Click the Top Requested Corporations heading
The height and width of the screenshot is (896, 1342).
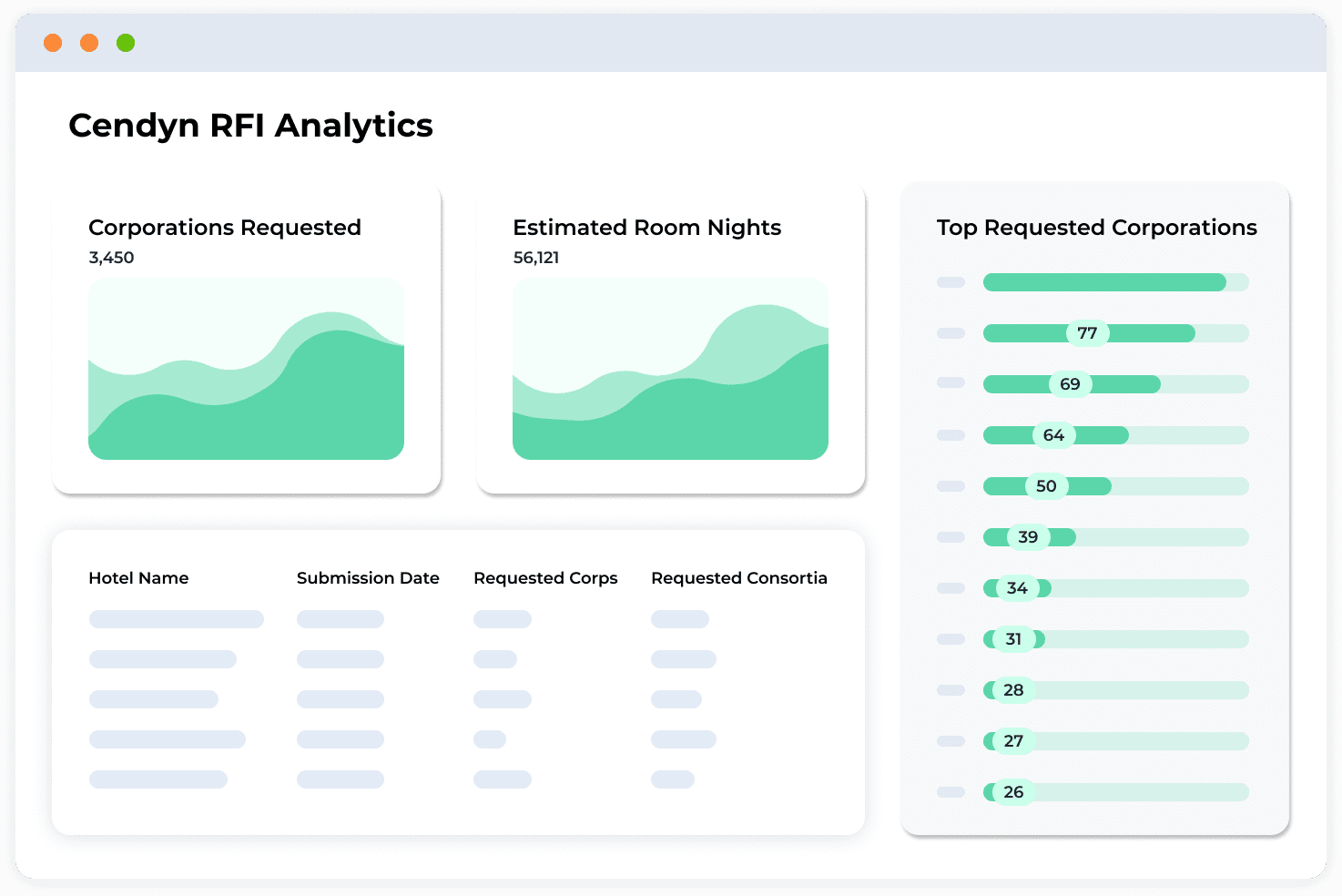tap(1096, 228)
